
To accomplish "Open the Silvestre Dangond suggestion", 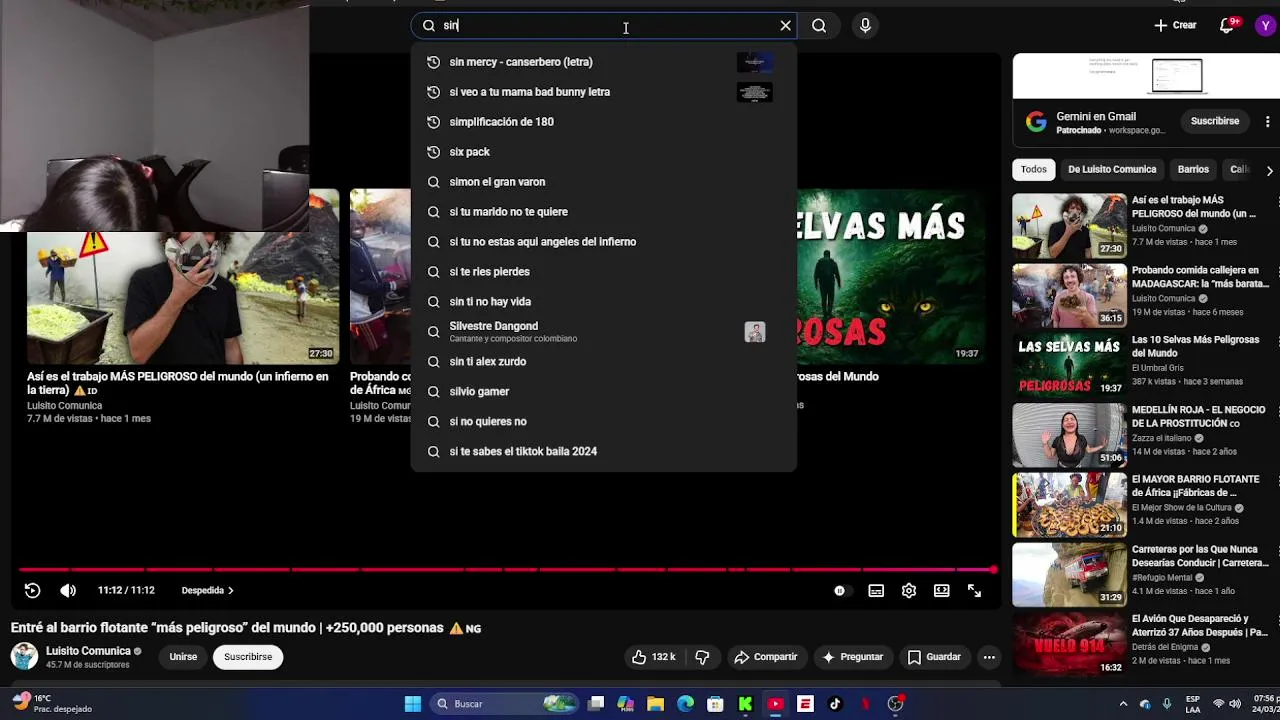I will coord(604,332).
